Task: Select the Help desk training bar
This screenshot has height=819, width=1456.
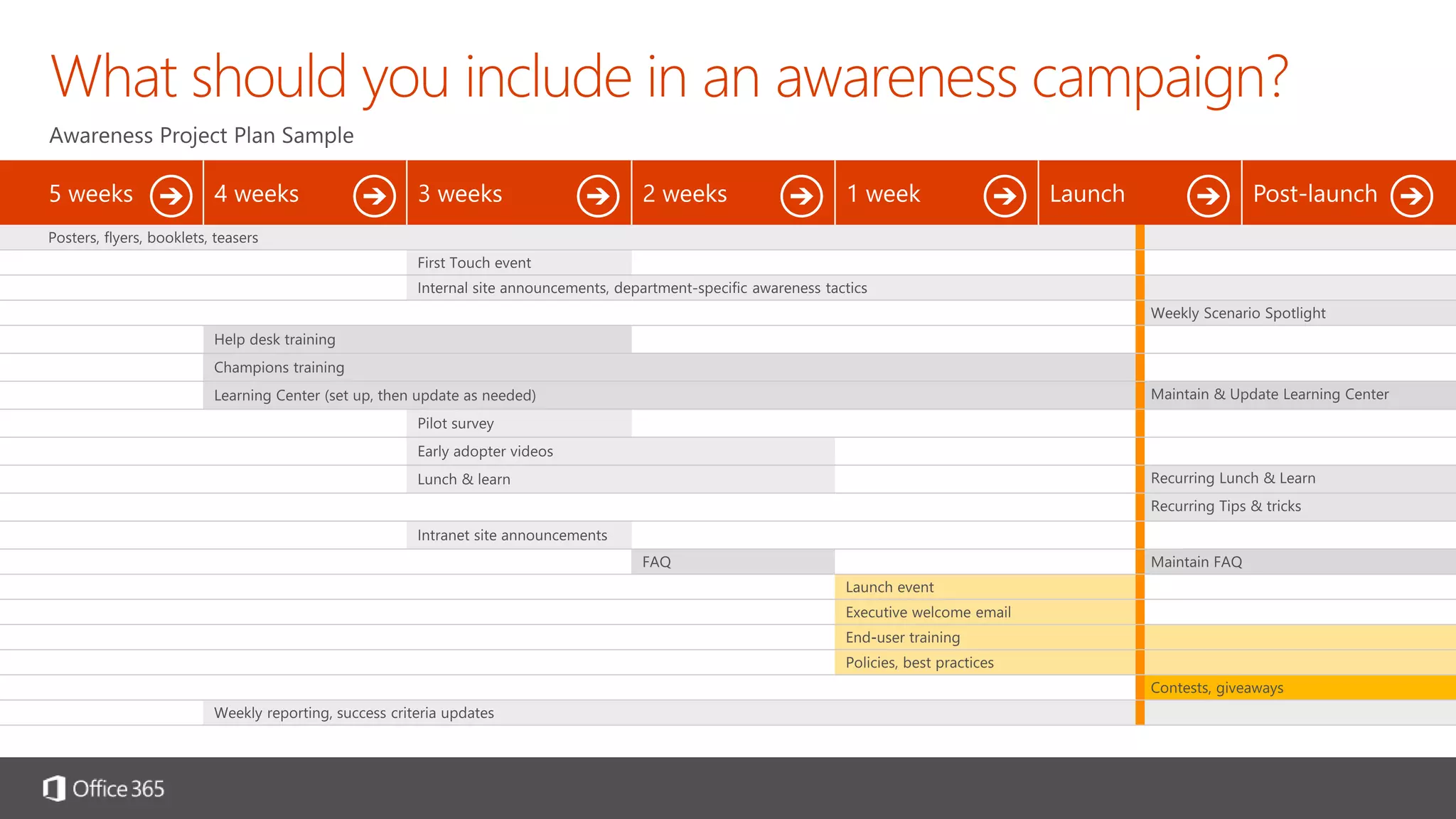Action: [417, 340]
